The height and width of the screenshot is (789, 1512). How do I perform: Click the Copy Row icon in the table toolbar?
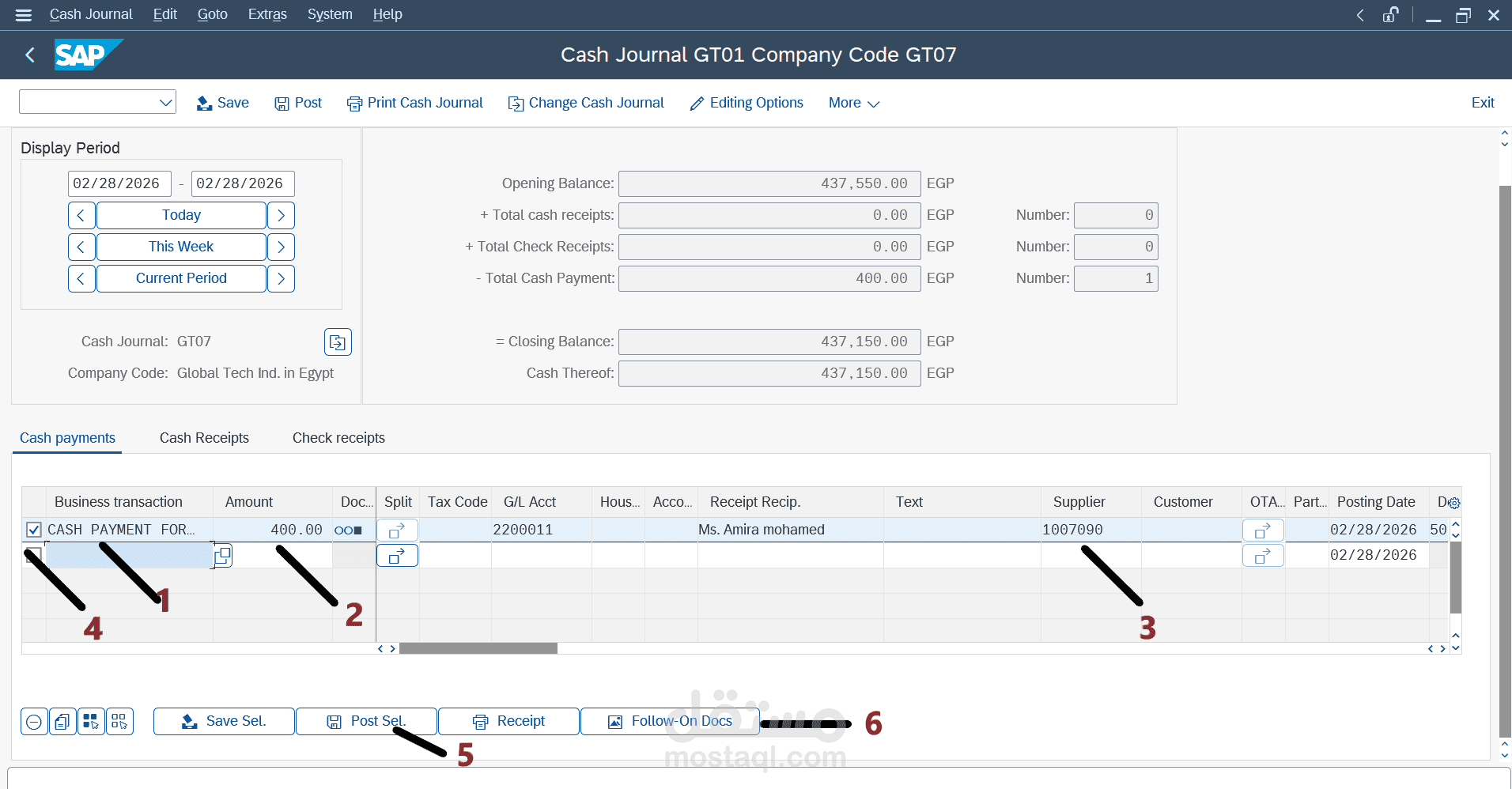click(x=62, y=721)
